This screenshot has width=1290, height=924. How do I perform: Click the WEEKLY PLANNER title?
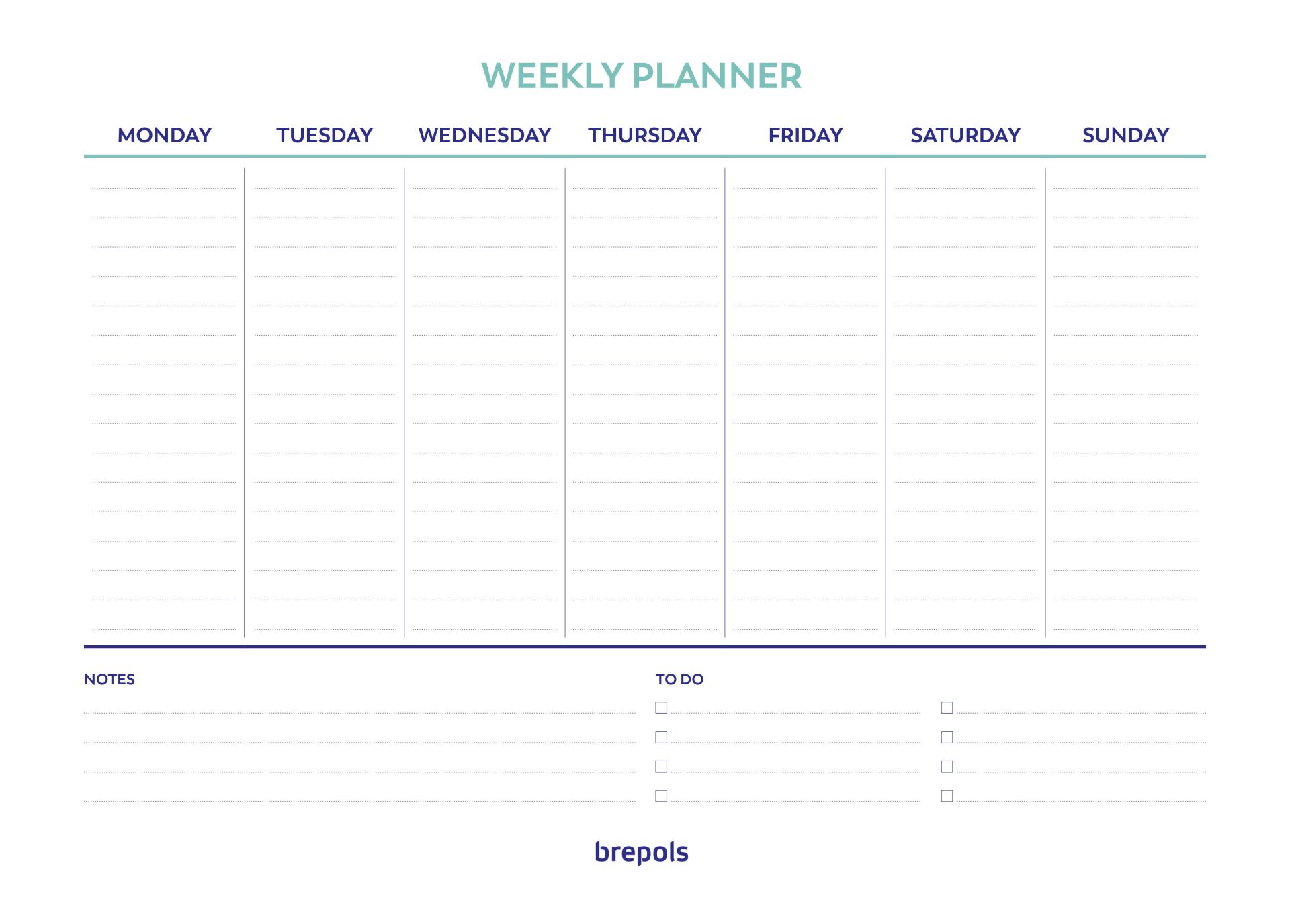tap(642, 75)
